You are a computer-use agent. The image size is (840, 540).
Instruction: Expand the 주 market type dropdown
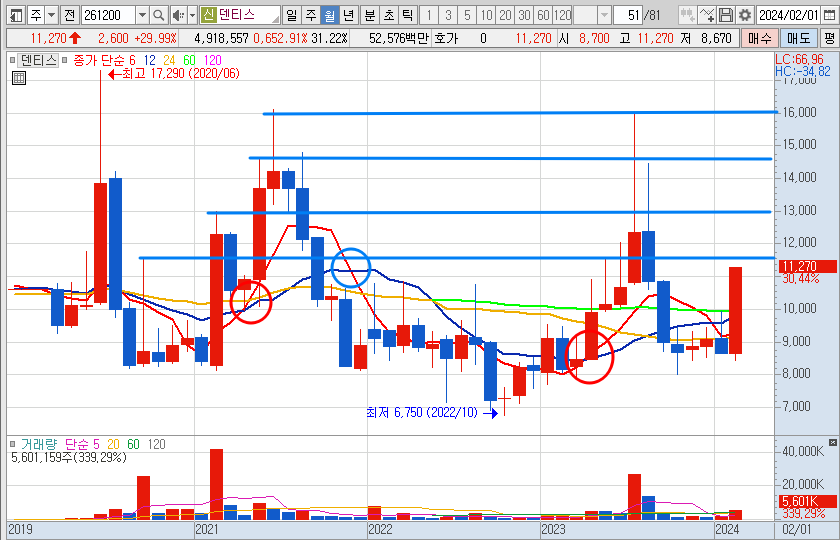point(51,15)
